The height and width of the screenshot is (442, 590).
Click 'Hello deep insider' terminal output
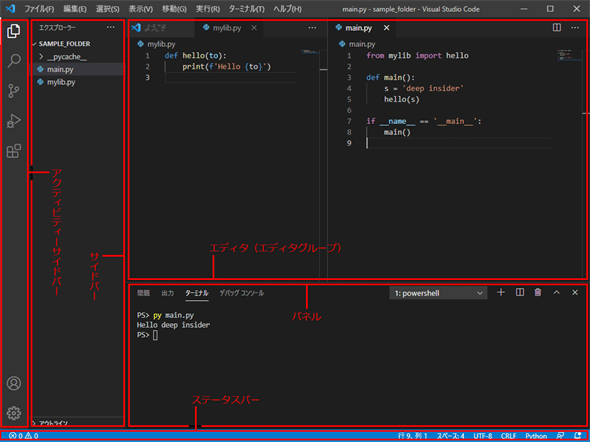(x=173, y=325)
